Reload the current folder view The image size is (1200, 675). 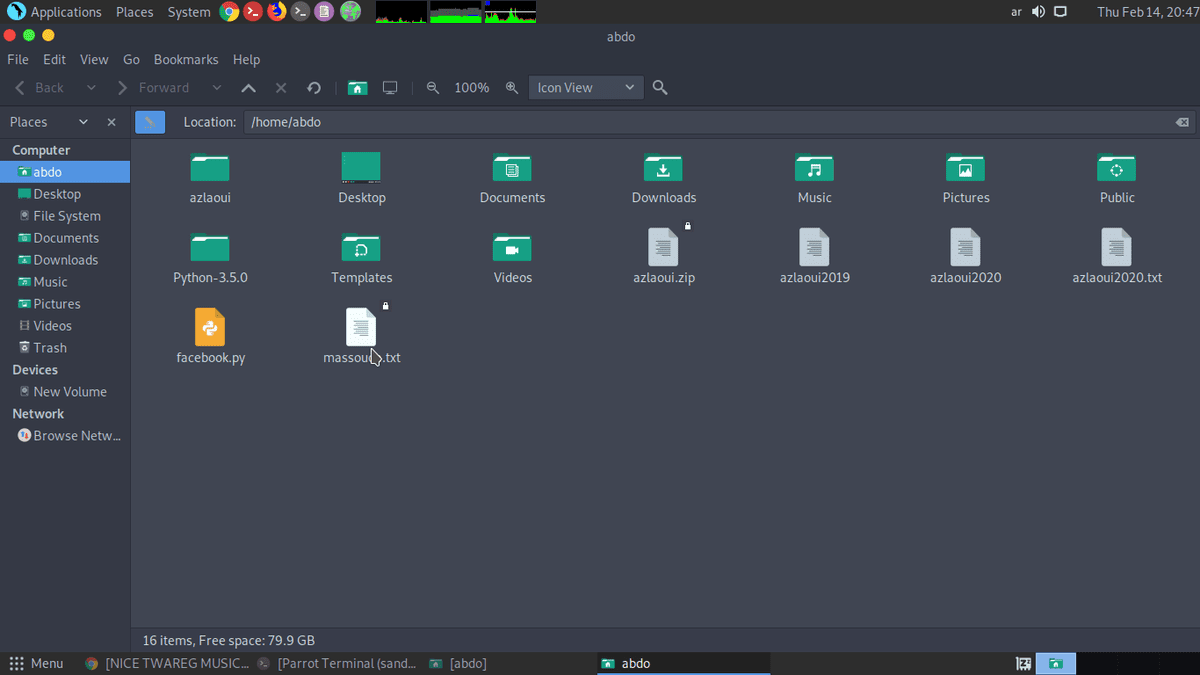point(314,88)
